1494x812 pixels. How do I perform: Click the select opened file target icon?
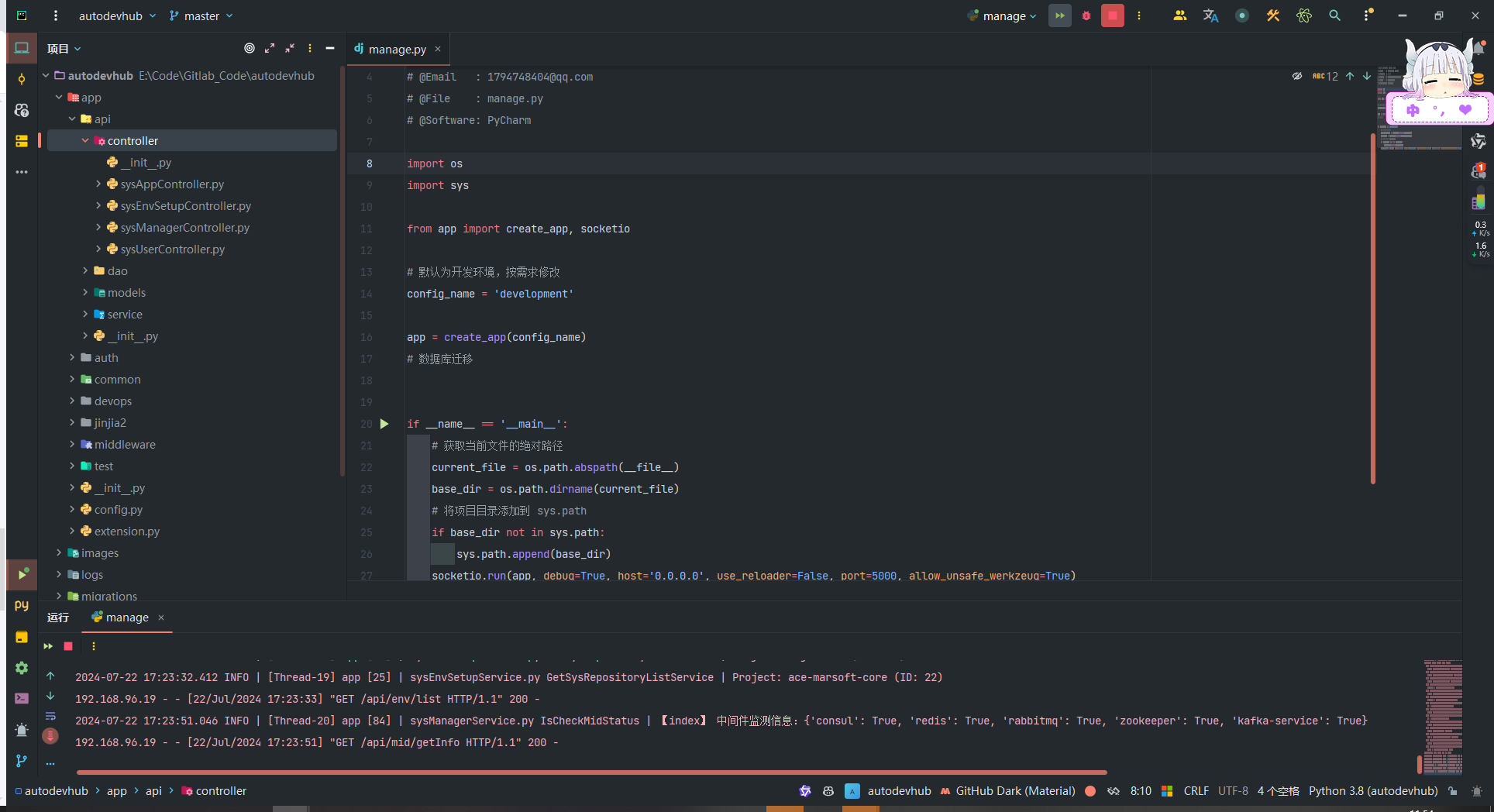point(250,48)
